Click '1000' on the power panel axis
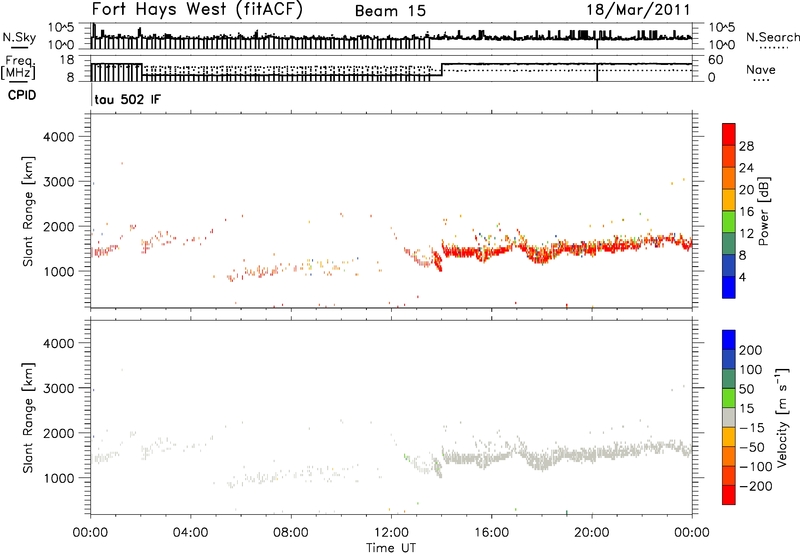Screen dimensions: 800x554 click(59, 271)
